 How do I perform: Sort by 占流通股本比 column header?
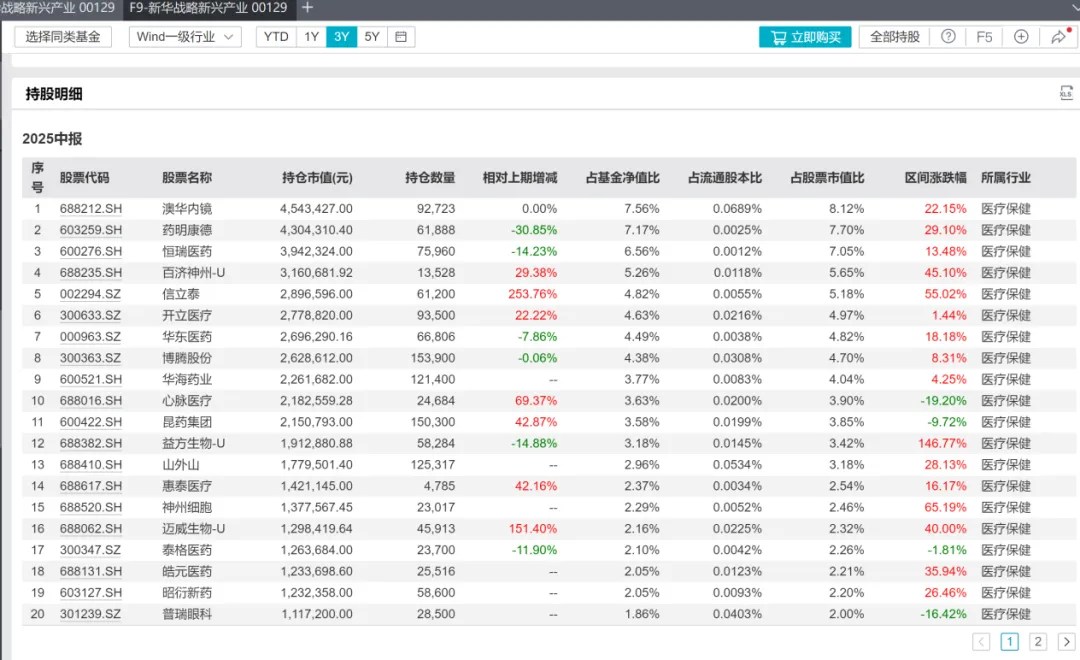coord(725,178)
